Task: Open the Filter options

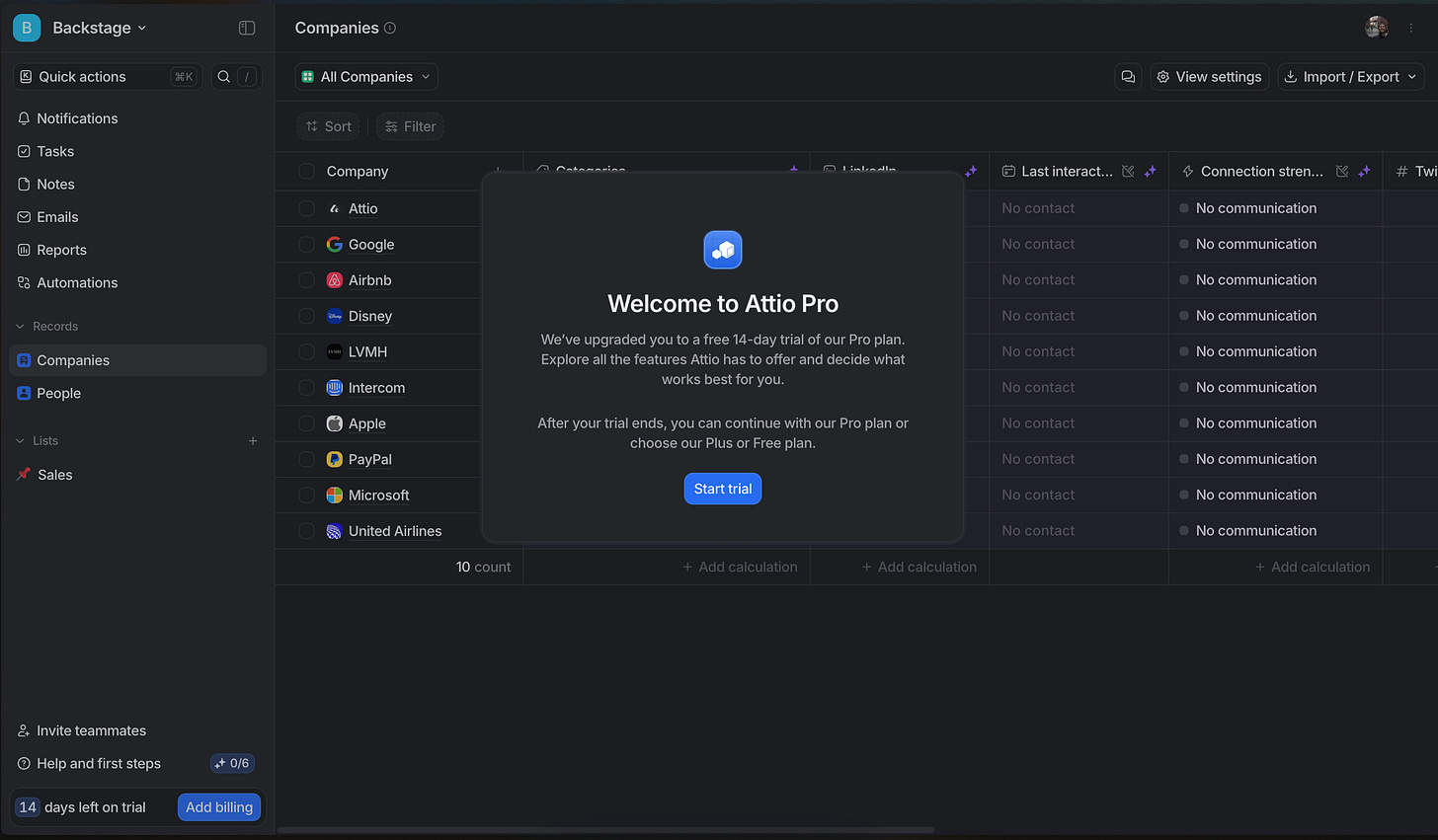Action: pos(410,126)
